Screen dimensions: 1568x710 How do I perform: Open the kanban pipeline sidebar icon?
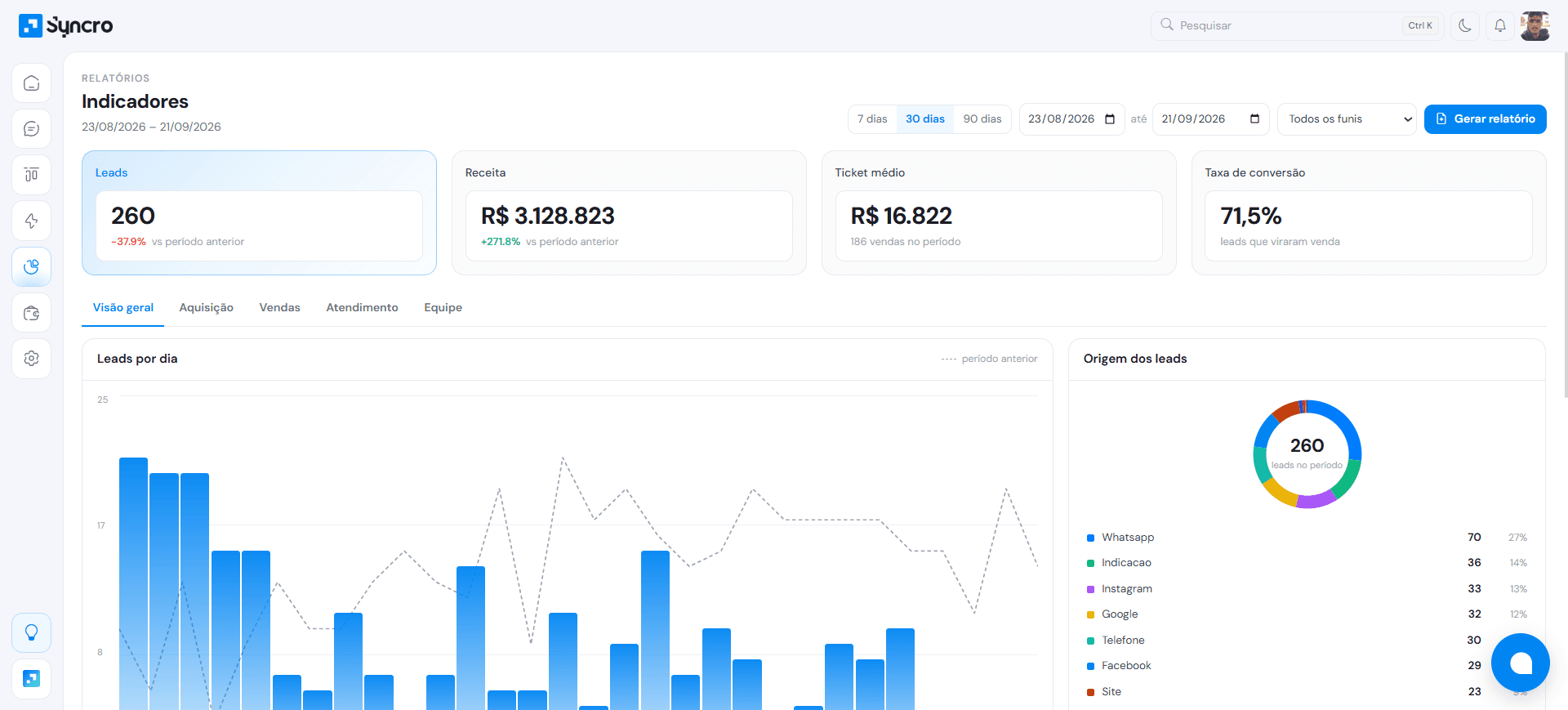tap(32, 175)
